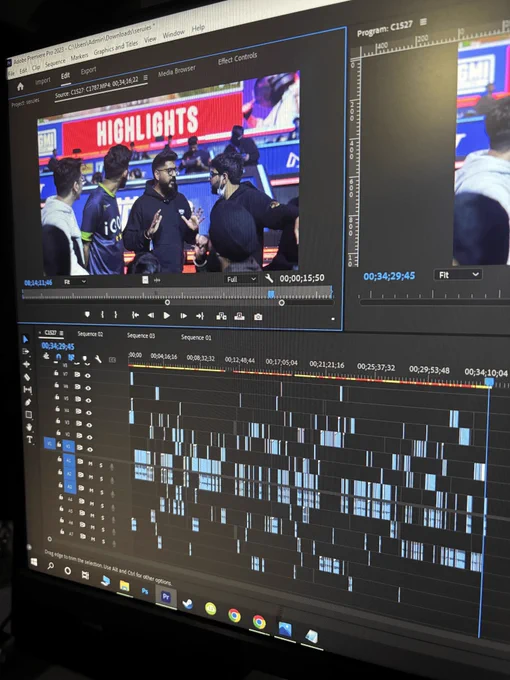
Task: Hide the V7 track with its eye
Action: (x=88, y=376)
